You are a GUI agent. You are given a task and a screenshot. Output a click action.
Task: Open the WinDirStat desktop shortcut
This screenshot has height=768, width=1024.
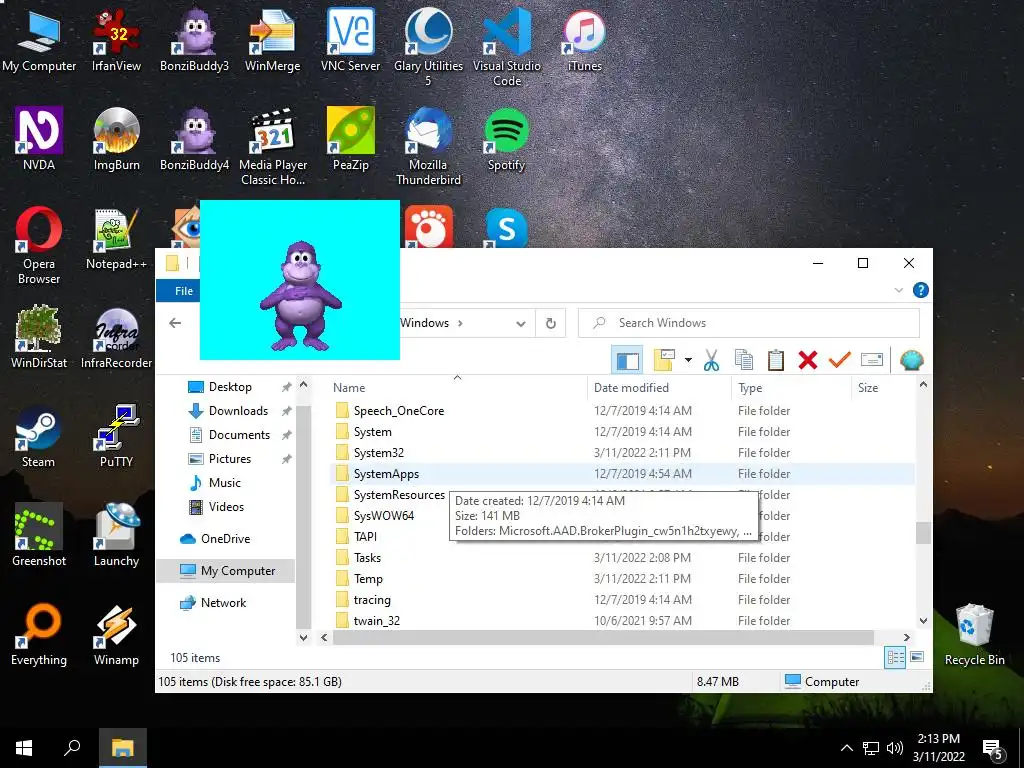[39, 337]
